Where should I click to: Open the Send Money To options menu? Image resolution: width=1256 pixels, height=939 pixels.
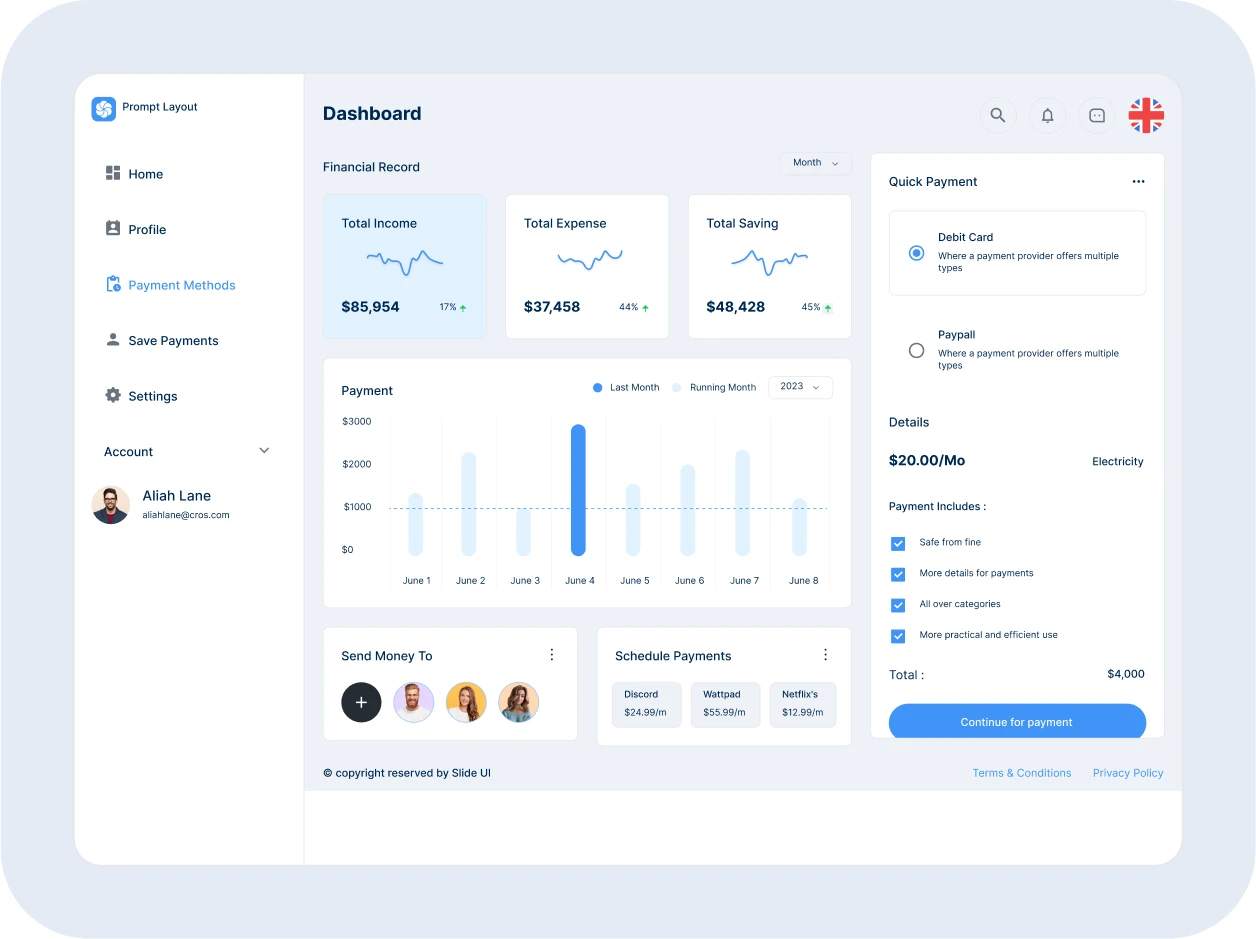551,654
